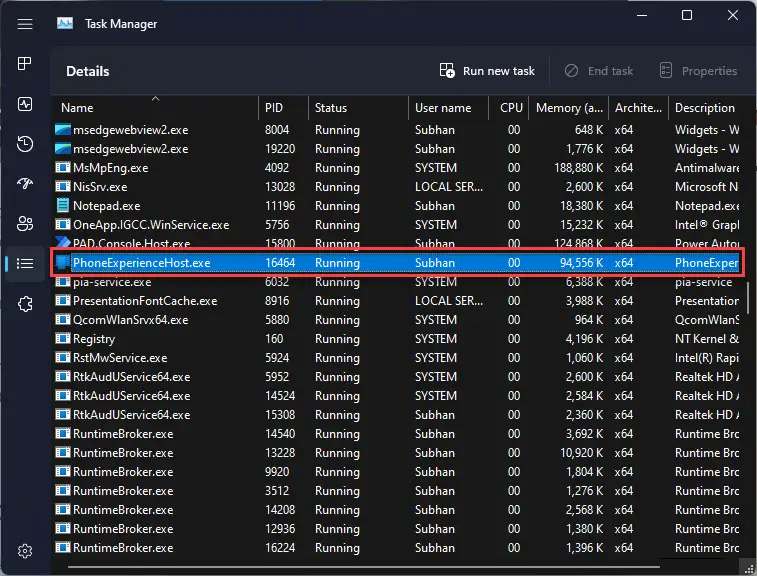This screenshot has width=757, height=576.
Task: Click the Registry process icon
Action: coord(63,338)
